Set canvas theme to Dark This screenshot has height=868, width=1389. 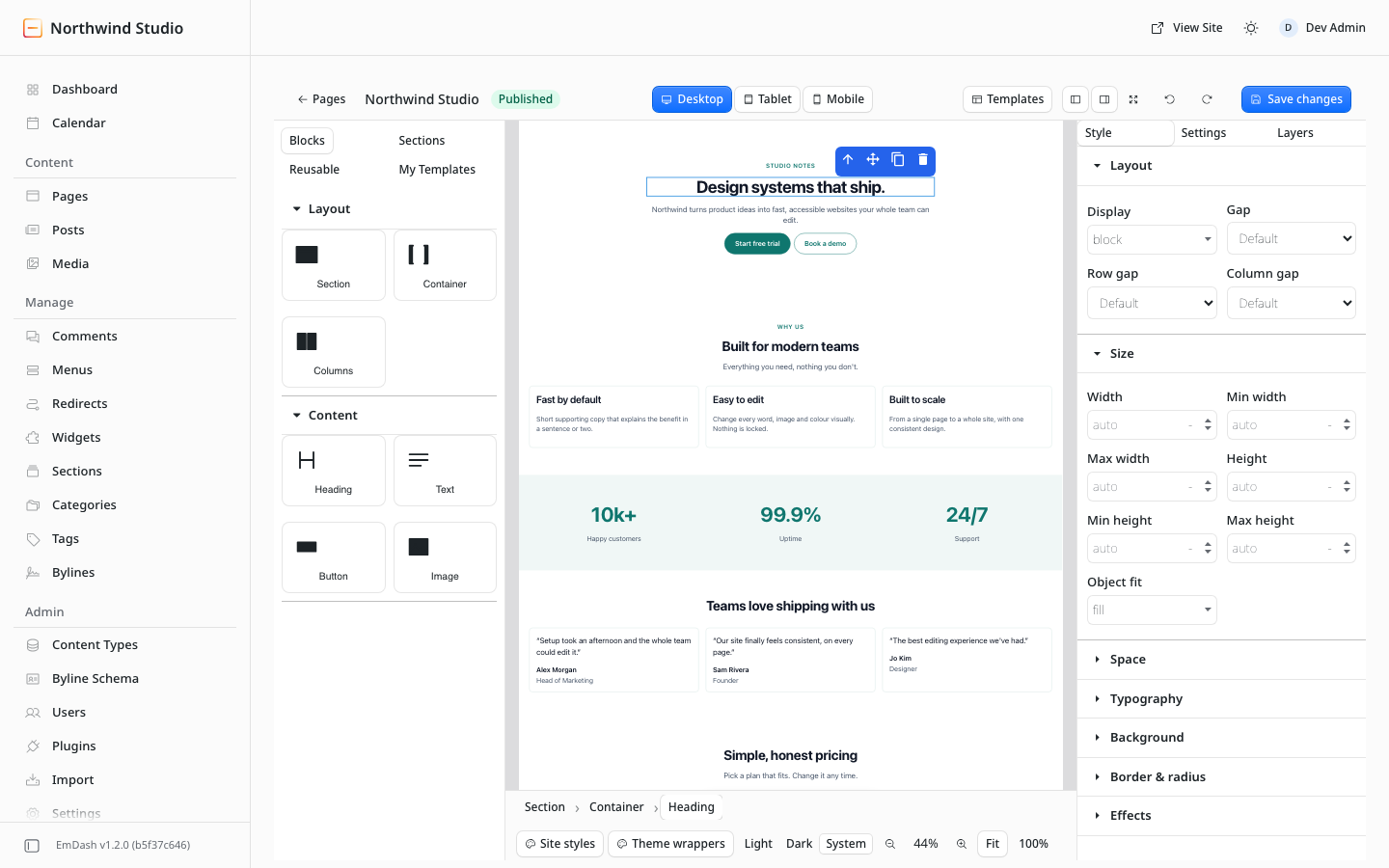point(800,844)
